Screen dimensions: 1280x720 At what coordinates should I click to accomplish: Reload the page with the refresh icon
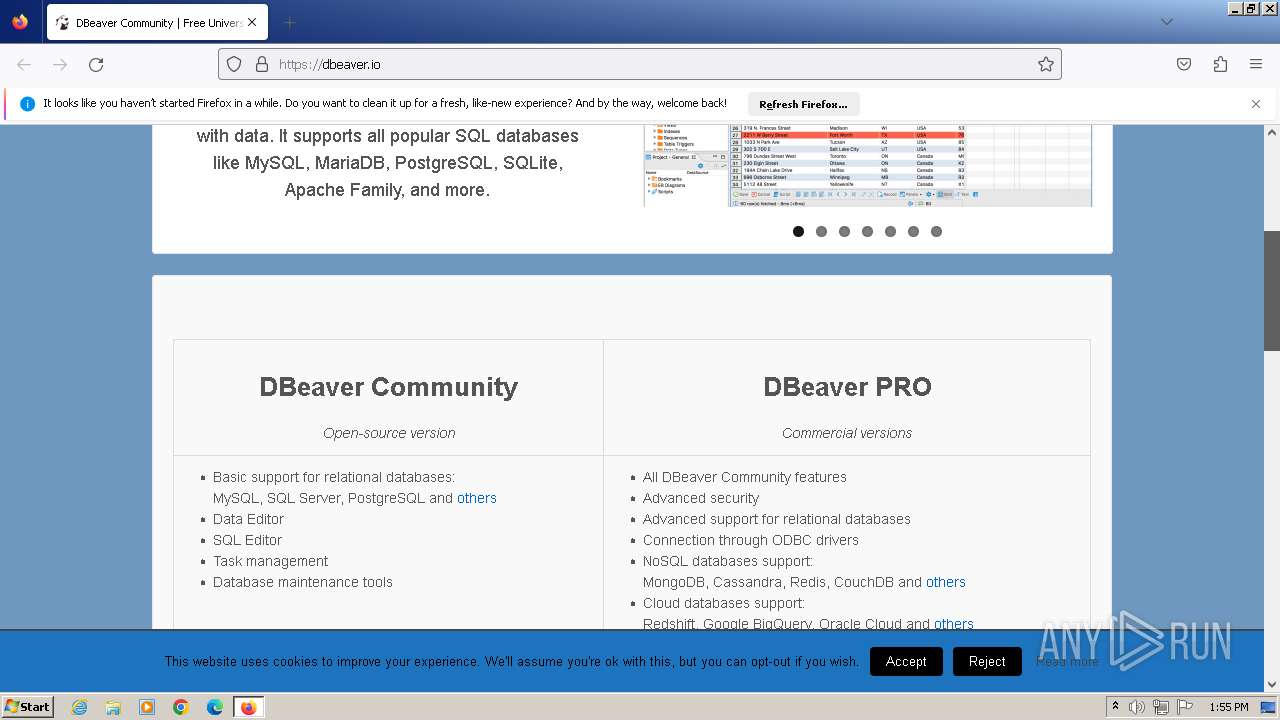pyautogui.click(x=96, y=64)
